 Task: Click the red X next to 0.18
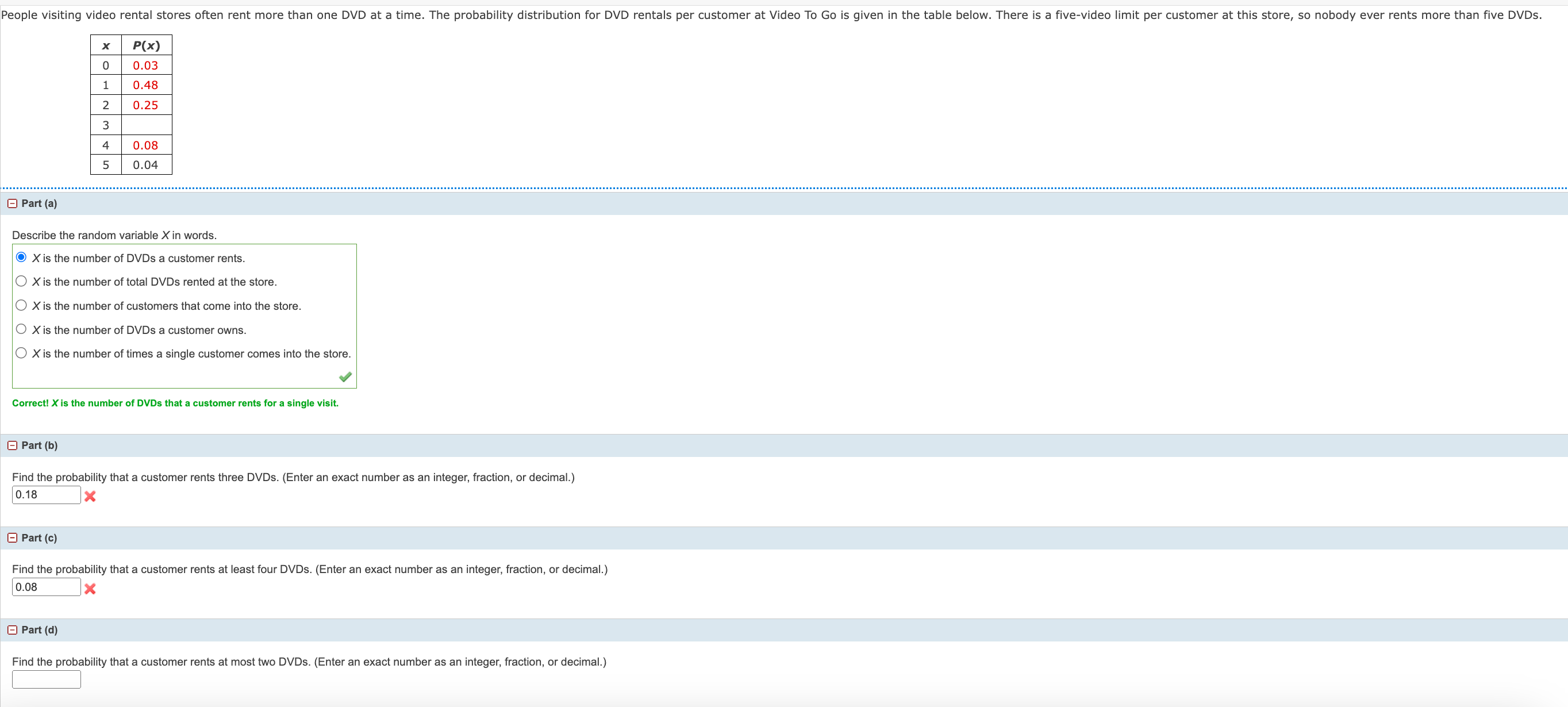91,497
